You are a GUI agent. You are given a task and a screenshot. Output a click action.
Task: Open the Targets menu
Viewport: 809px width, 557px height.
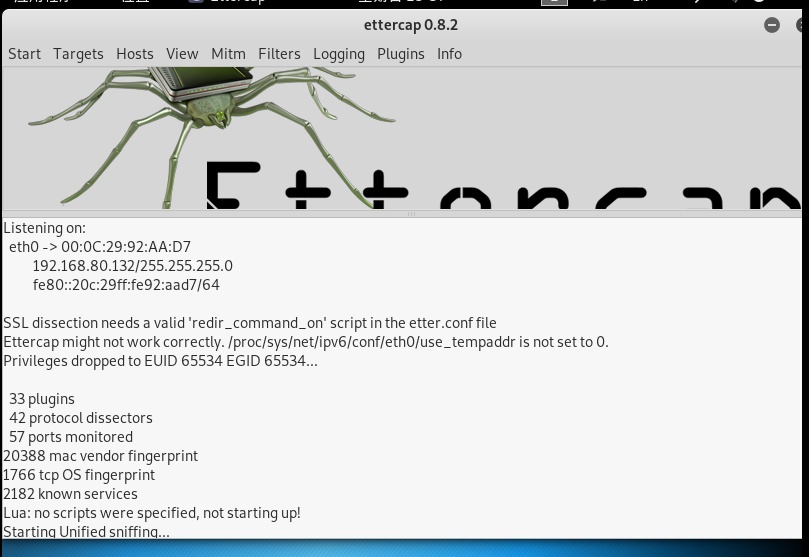coord(78,54)
